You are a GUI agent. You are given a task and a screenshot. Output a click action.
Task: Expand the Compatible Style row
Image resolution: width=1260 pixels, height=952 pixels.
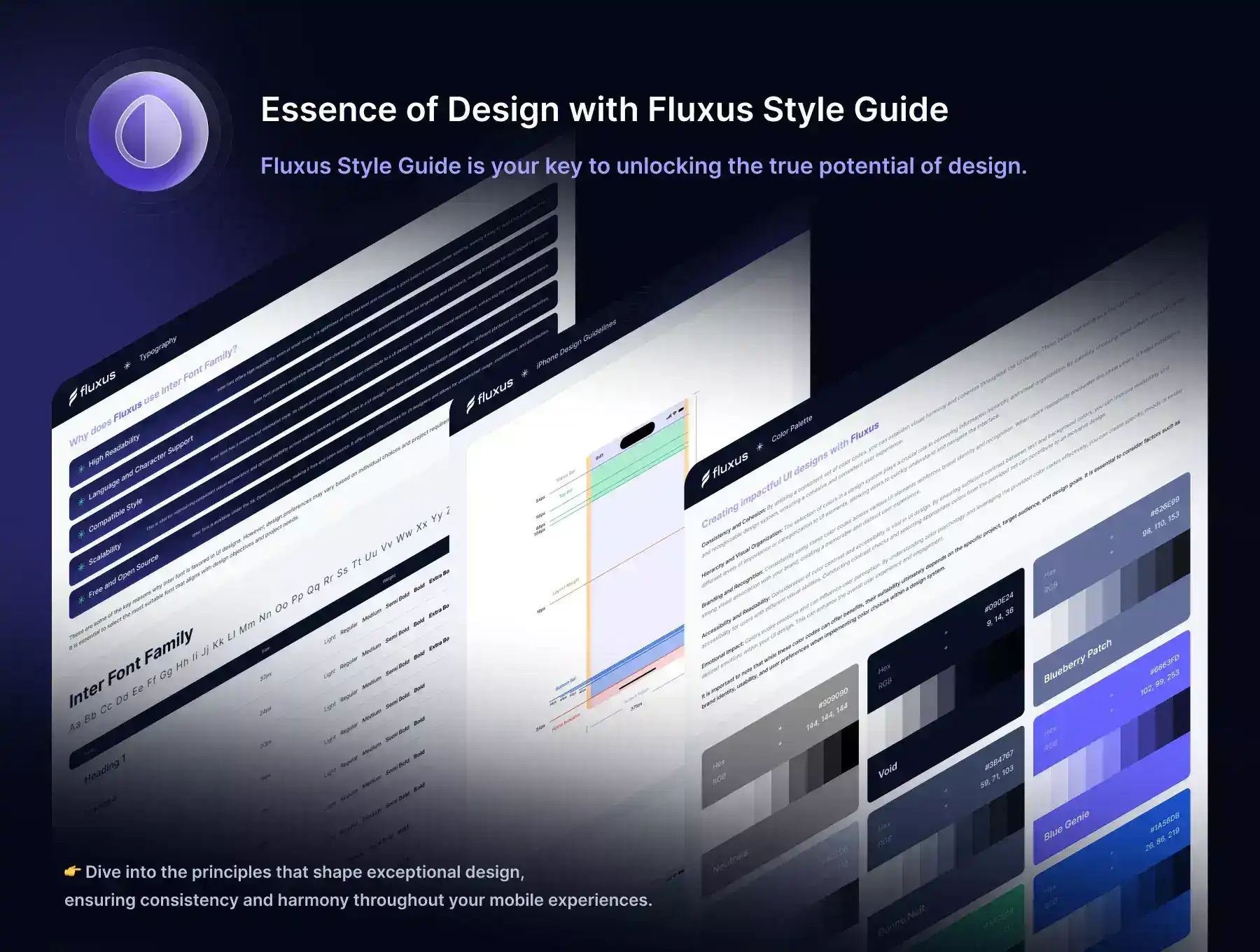click(x=115, y=515)
